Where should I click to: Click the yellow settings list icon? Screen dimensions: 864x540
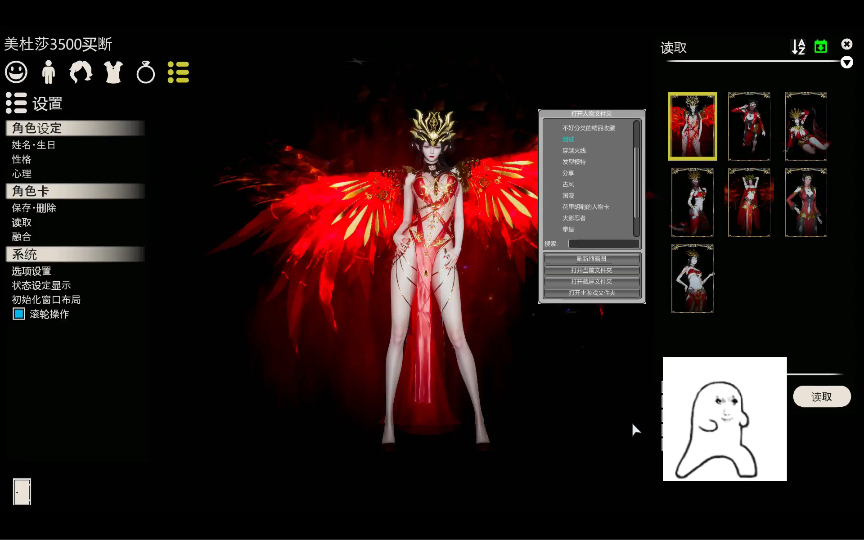click(x=178, y=72)
